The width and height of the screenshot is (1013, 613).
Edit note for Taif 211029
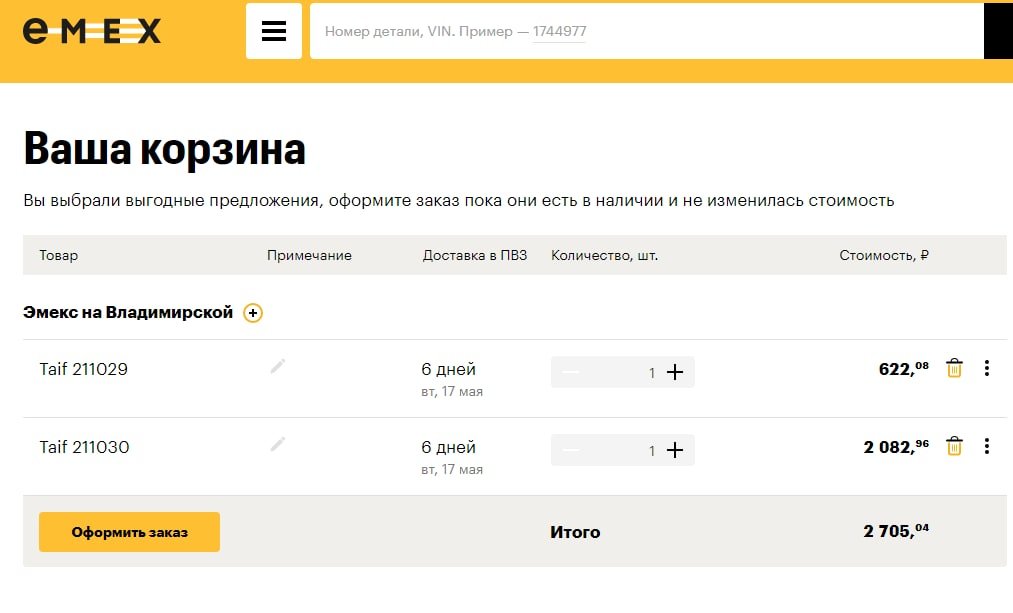click(x=278, y=367)
